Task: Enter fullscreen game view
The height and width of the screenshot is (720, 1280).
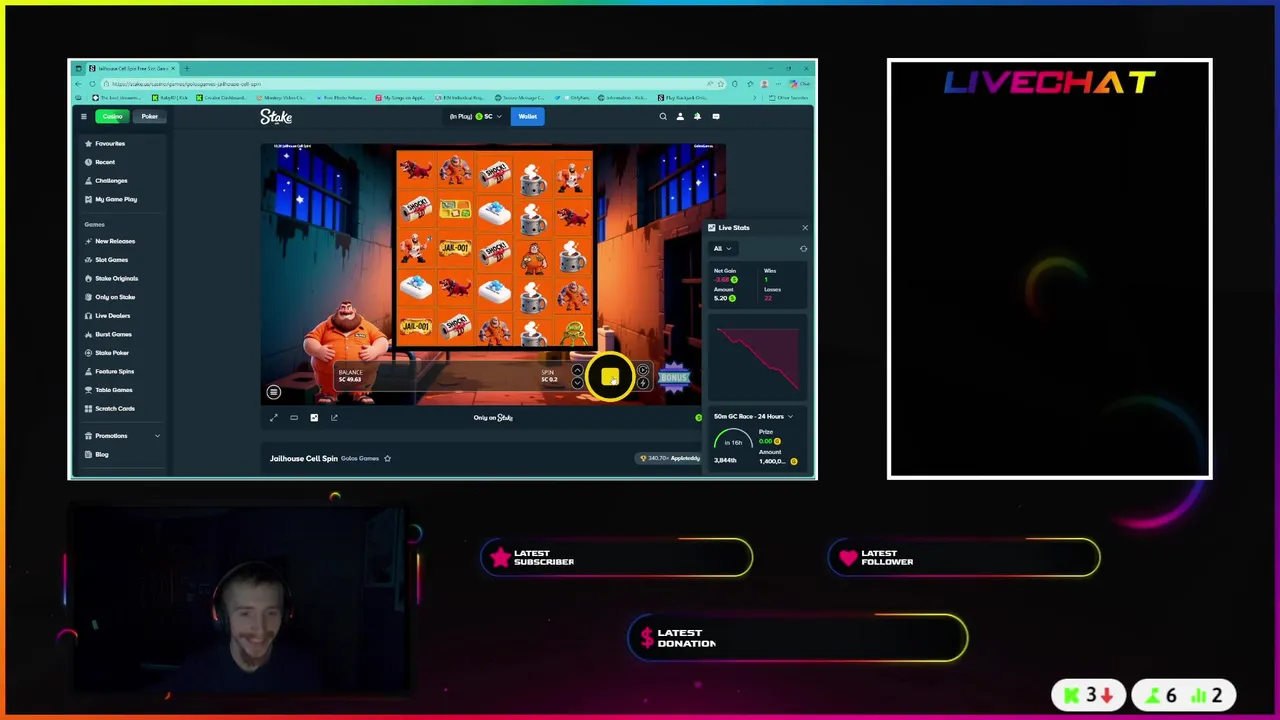Action: pyautogui.click(x=274, y=418)
